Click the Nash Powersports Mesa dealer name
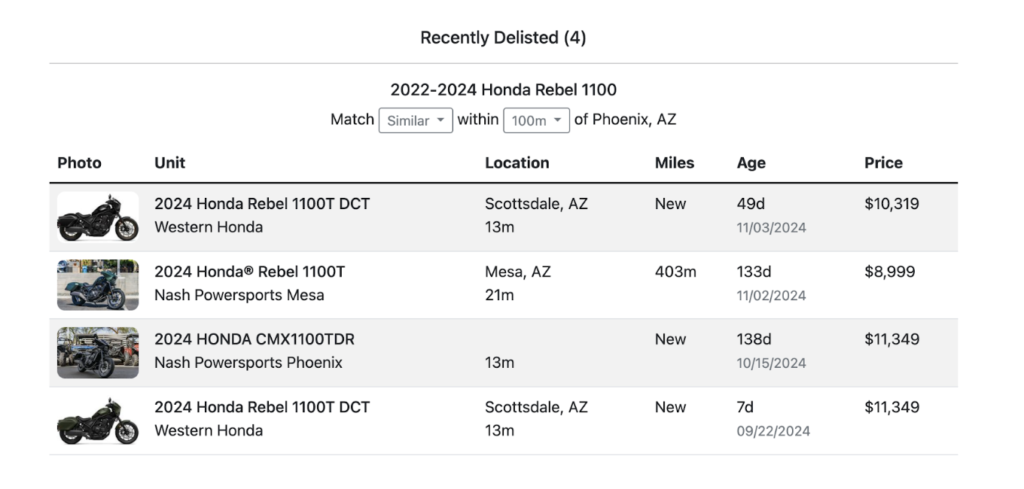The image size is (1024, 489). [239, 295]
